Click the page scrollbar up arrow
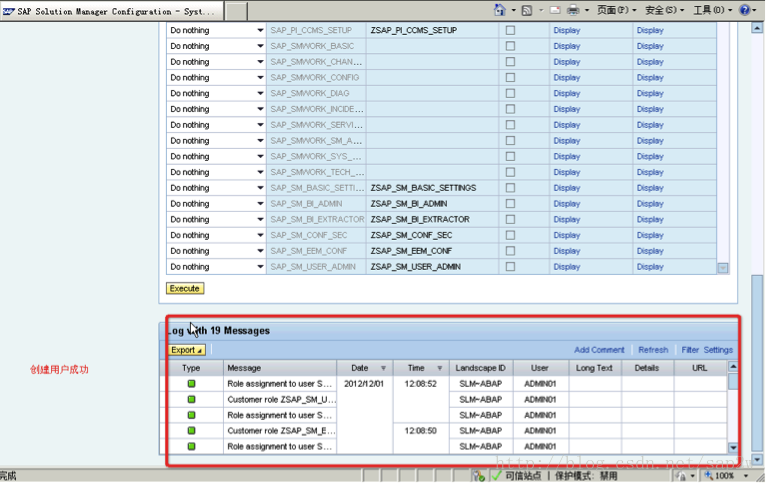766x483 pixels. 757,28
